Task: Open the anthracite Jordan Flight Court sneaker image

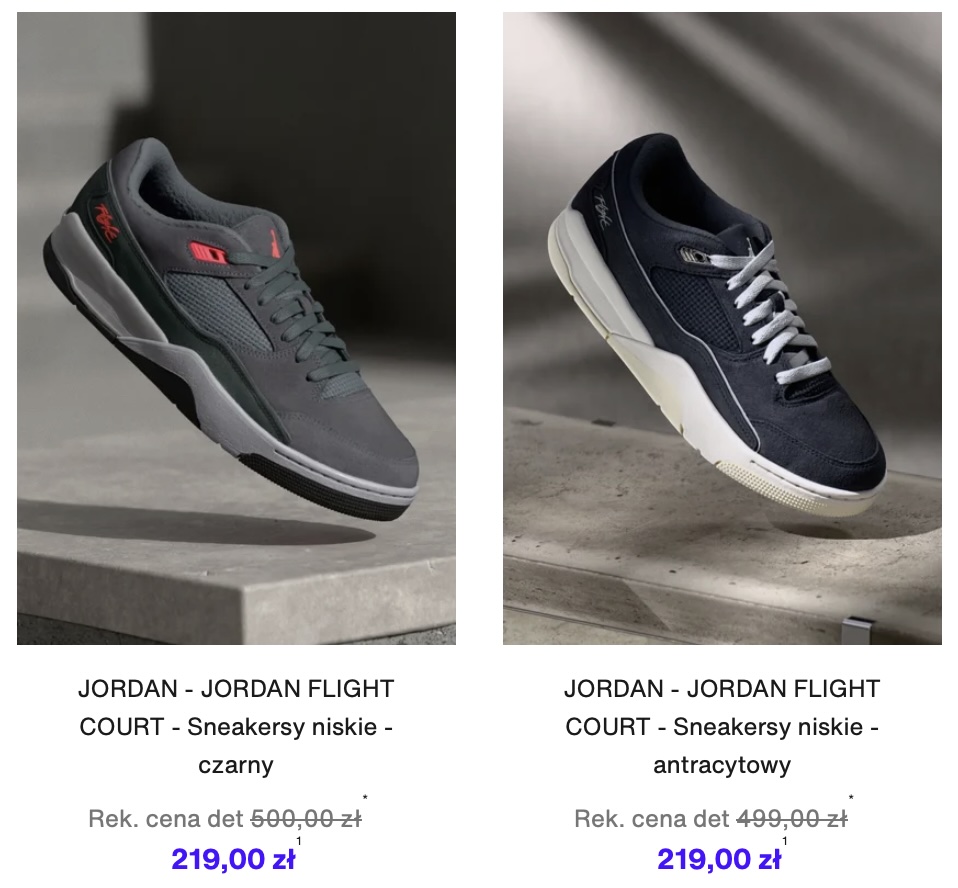Action: pyautogui.click(x=722, y=328)
